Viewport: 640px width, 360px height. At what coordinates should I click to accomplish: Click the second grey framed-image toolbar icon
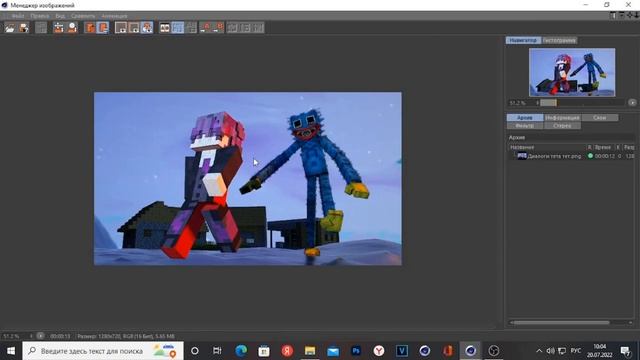(x=134, y=28)
